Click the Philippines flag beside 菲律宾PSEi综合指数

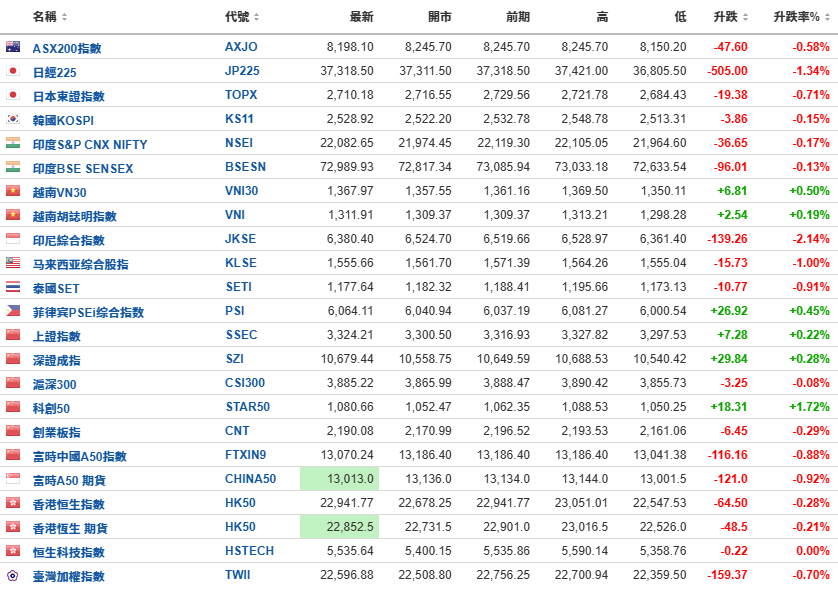click(13, 311)
